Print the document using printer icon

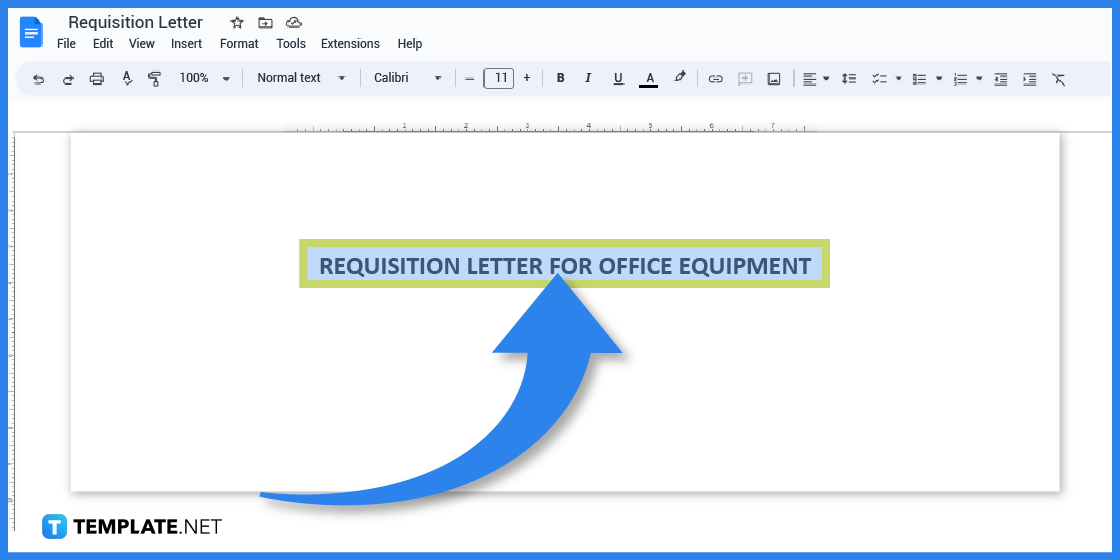tap(97, 78)
